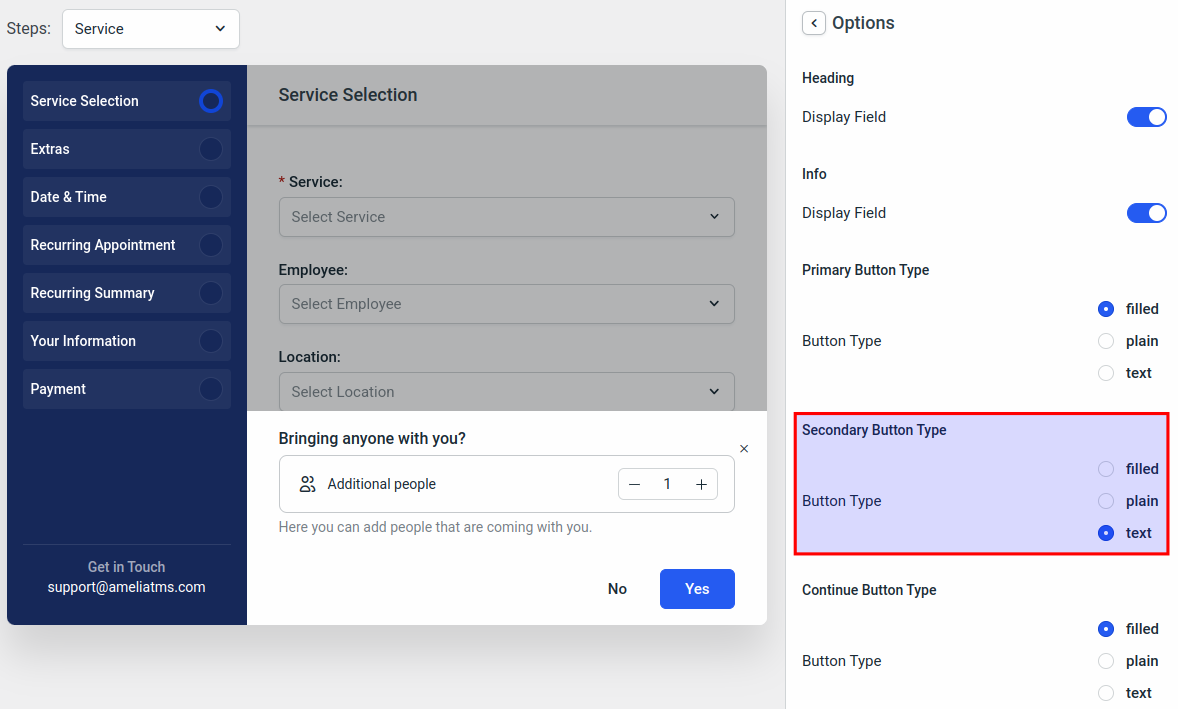1178x709 pixels.
Task: Open the Select Location dropdown
Action: click(506, 392)
